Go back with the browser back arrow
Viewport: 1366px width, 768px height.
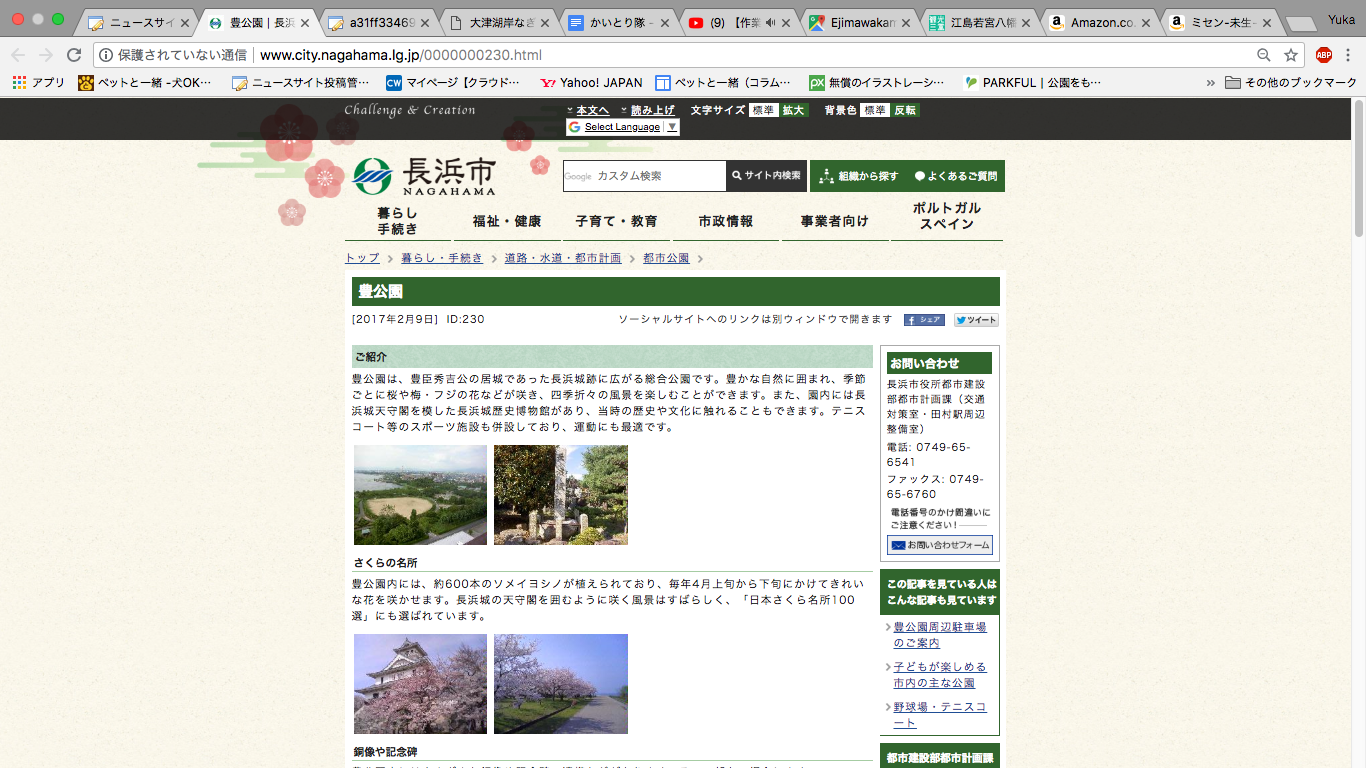pos(18,55)
